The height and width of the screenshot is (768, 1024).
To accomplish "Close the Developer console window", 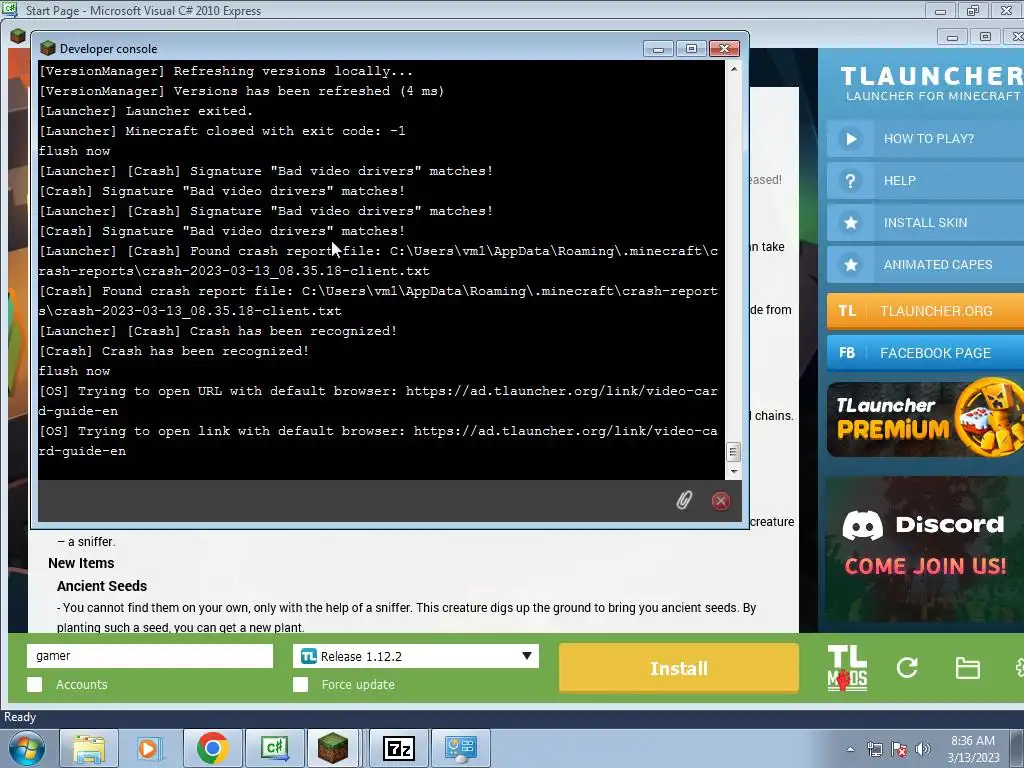I will (724, 49).
